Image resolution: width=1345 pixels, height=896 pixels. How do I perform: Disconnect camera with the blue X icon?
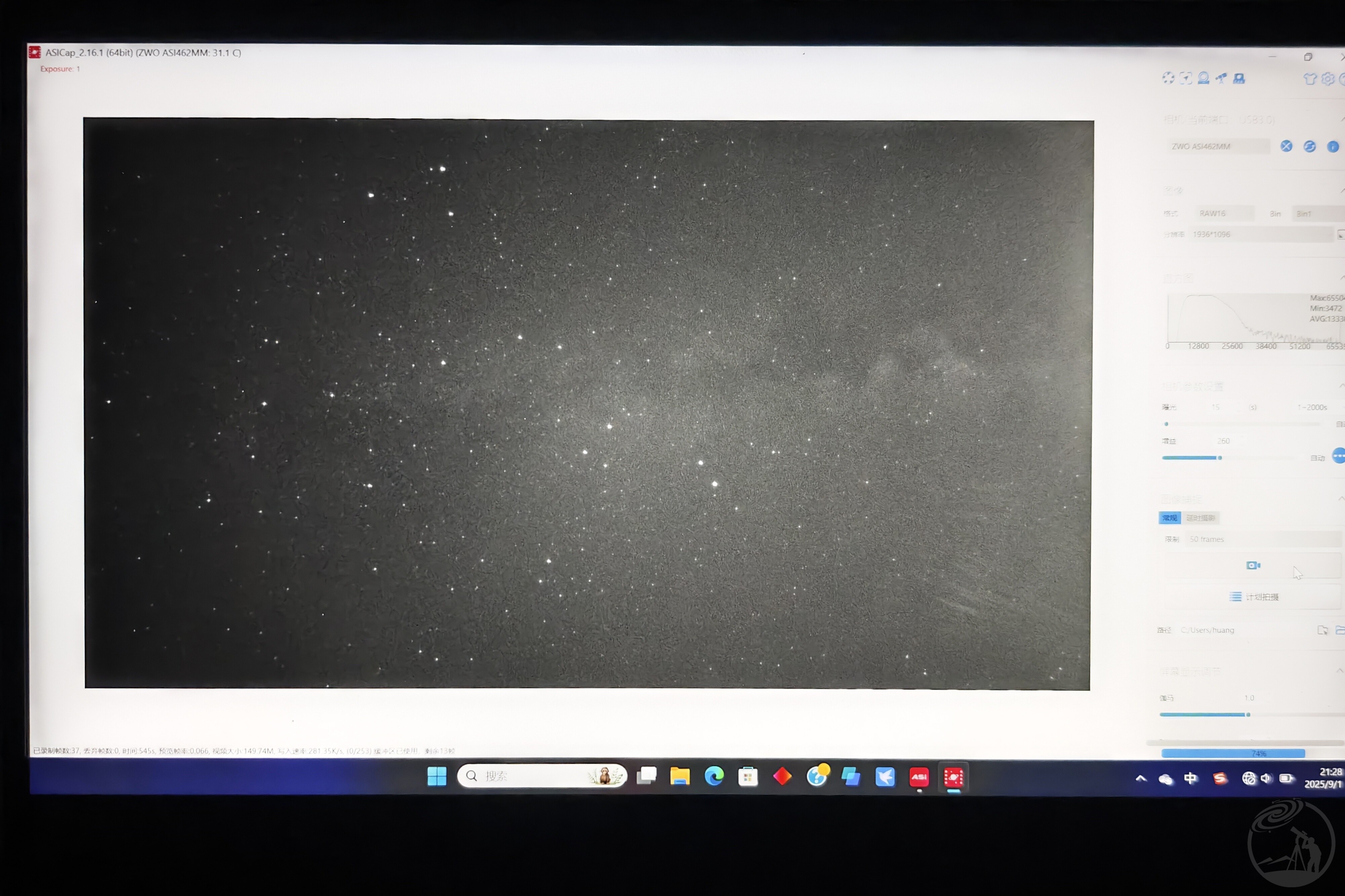tap(1286, 146)
